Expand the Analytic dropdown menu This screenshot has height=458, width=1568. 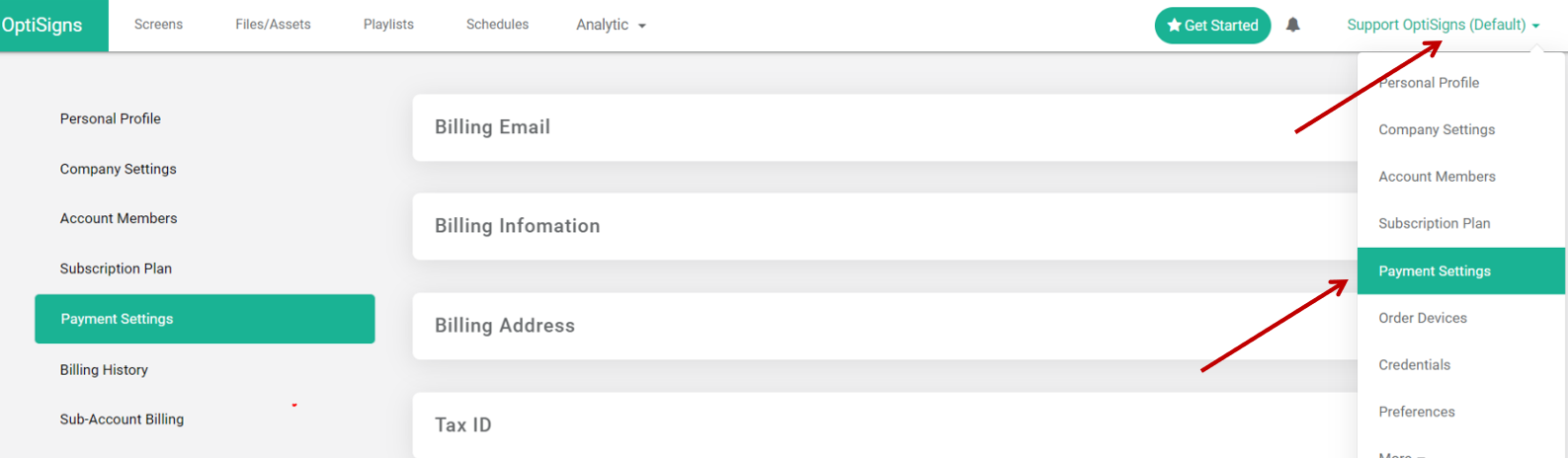point(611,25)
